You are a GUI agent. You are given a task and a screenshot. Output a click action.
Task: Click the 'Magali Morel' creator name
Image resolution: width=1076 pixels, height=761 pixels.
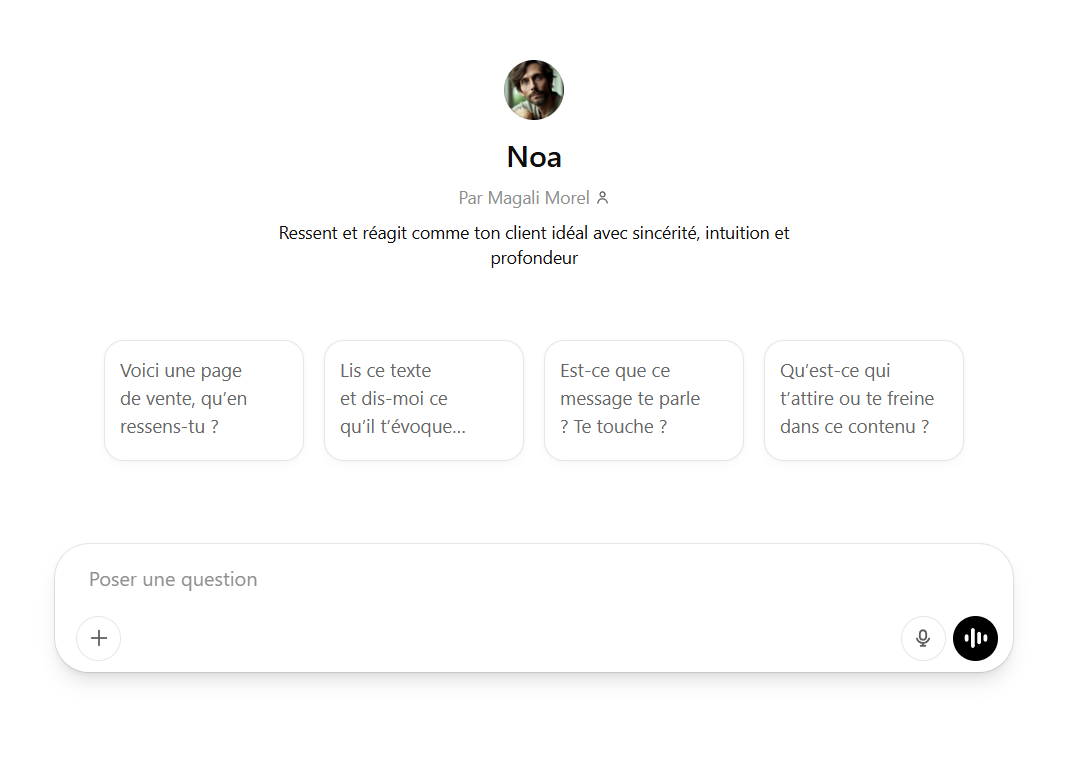538,198
